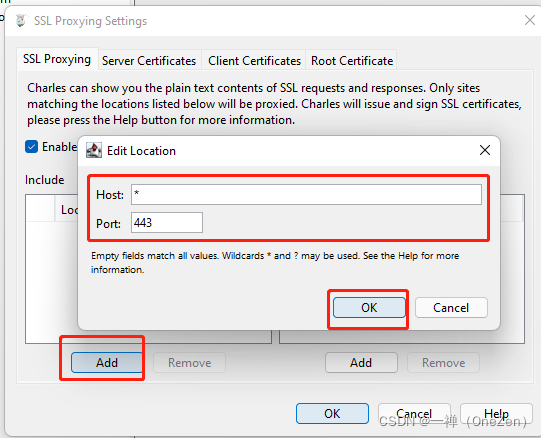Click the Charles icon in SSL Proxying Settings title

point(21,21)
